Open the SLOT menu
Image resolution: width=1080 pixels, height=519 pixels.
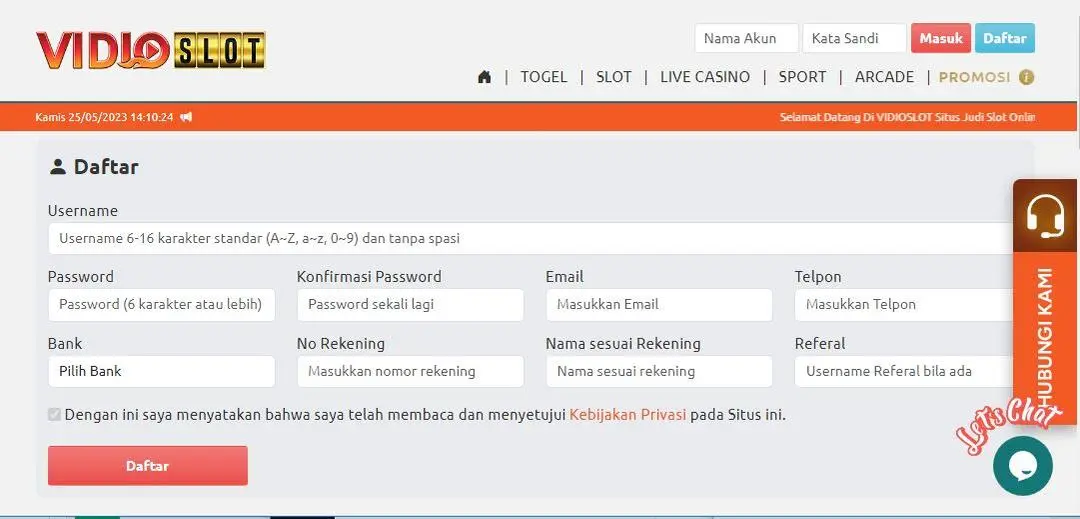click(x=614, y=77)
